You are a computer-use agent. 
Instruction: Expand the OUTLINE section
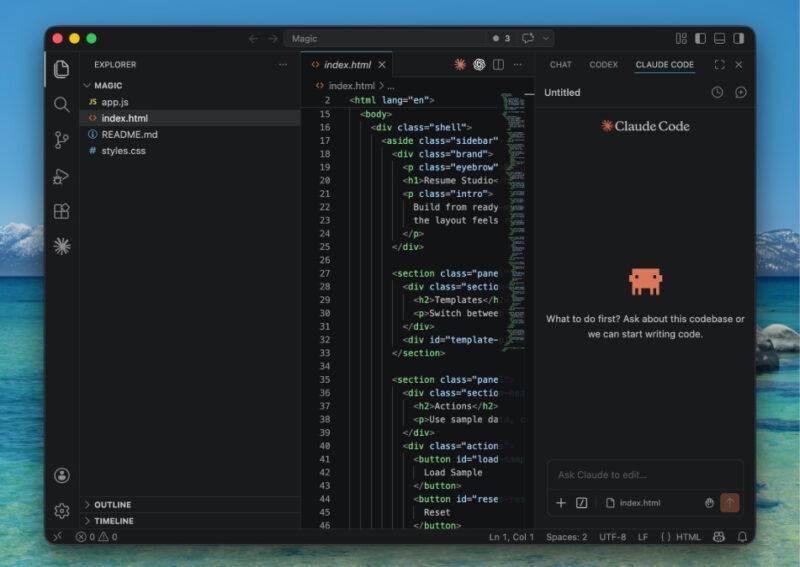pyautogui.click(x=112, y=505)
